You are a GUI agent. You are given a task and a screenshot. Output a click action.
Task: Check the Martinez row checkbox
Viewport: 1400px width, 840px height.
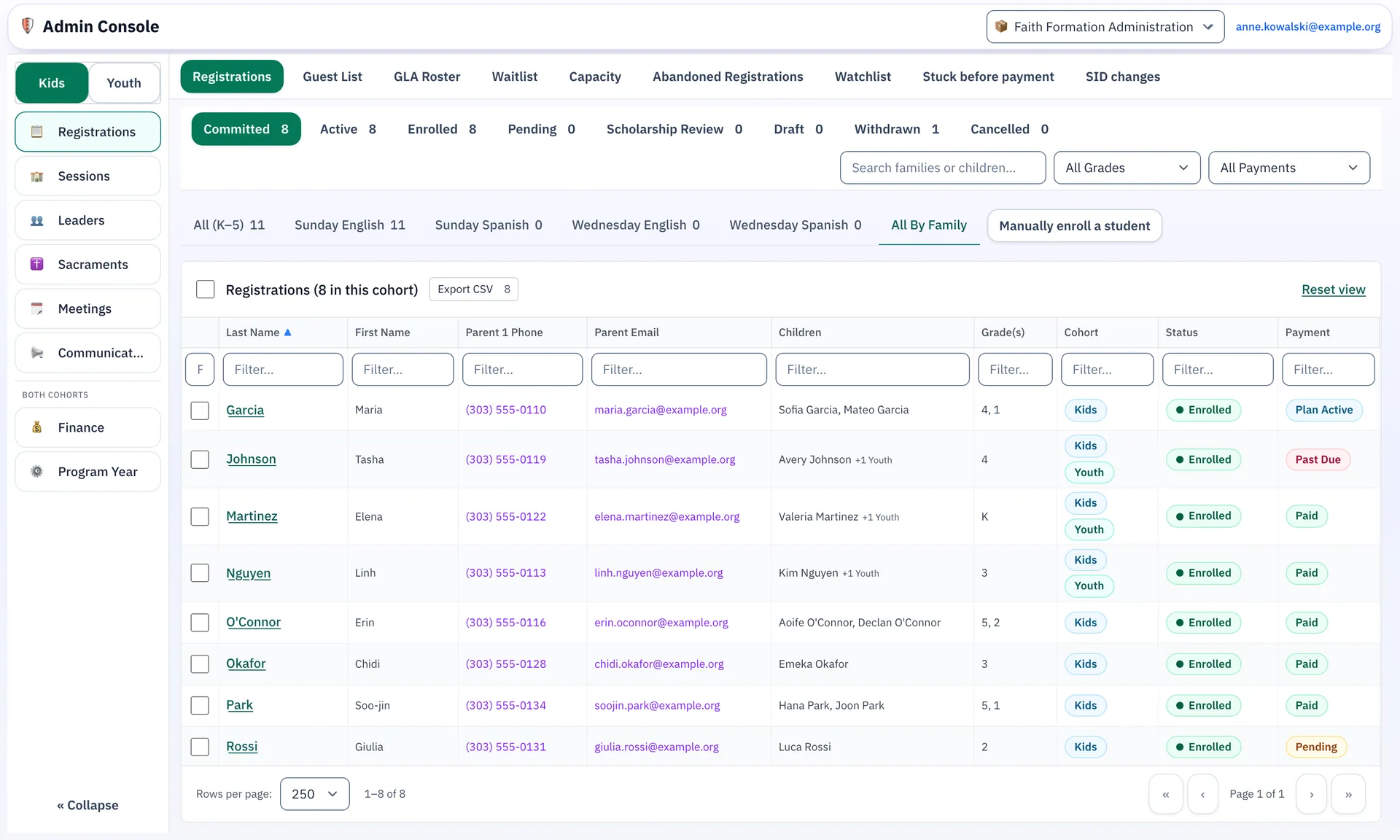point(200,517)
